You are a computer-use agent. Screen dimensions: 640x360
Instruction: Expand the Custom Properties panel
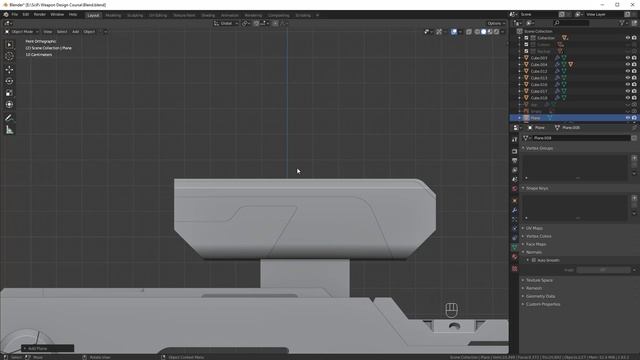[543, 304]
